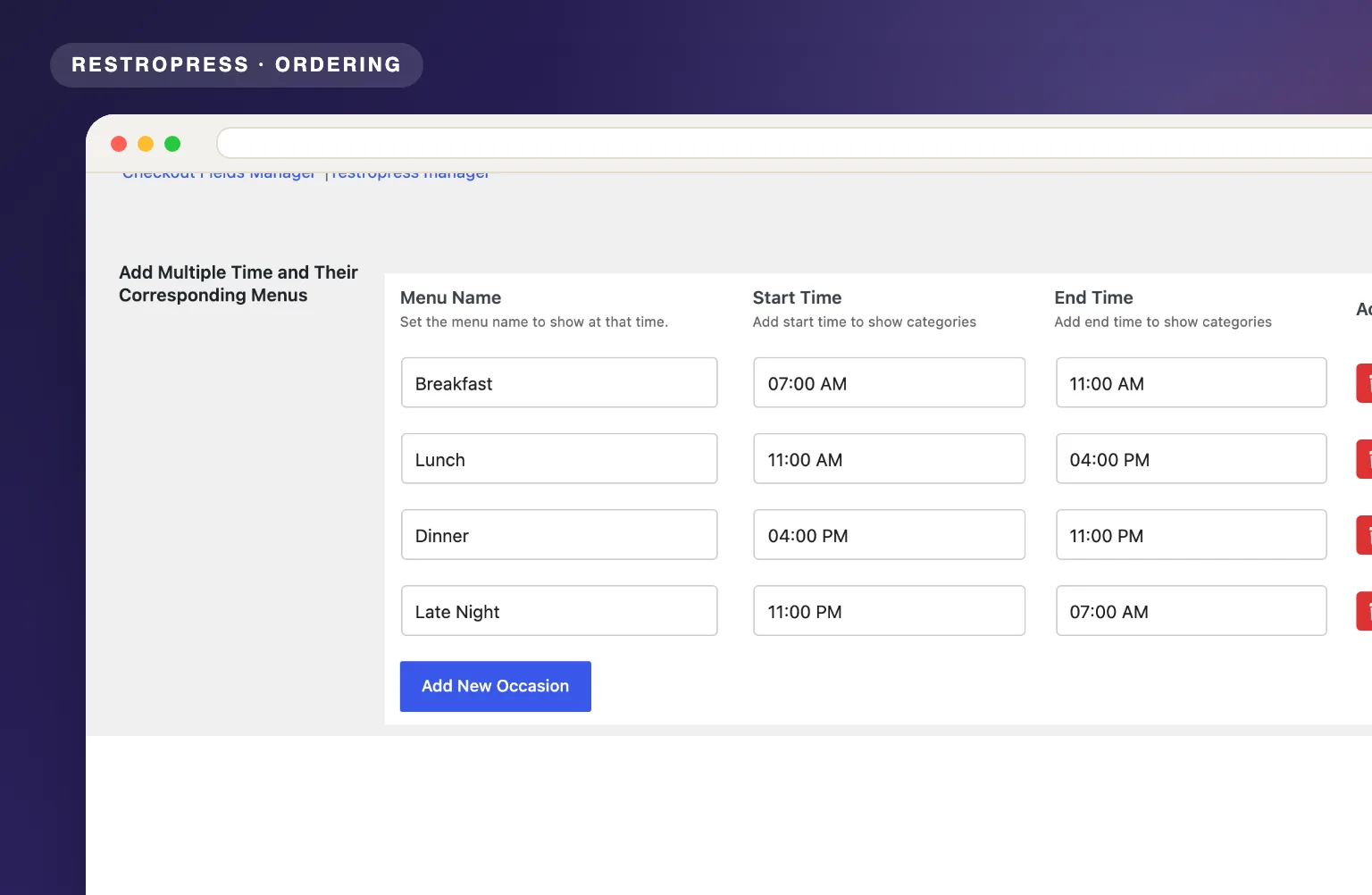Edit Late Night end time 07:00 AM

[x=1191, y=610]
